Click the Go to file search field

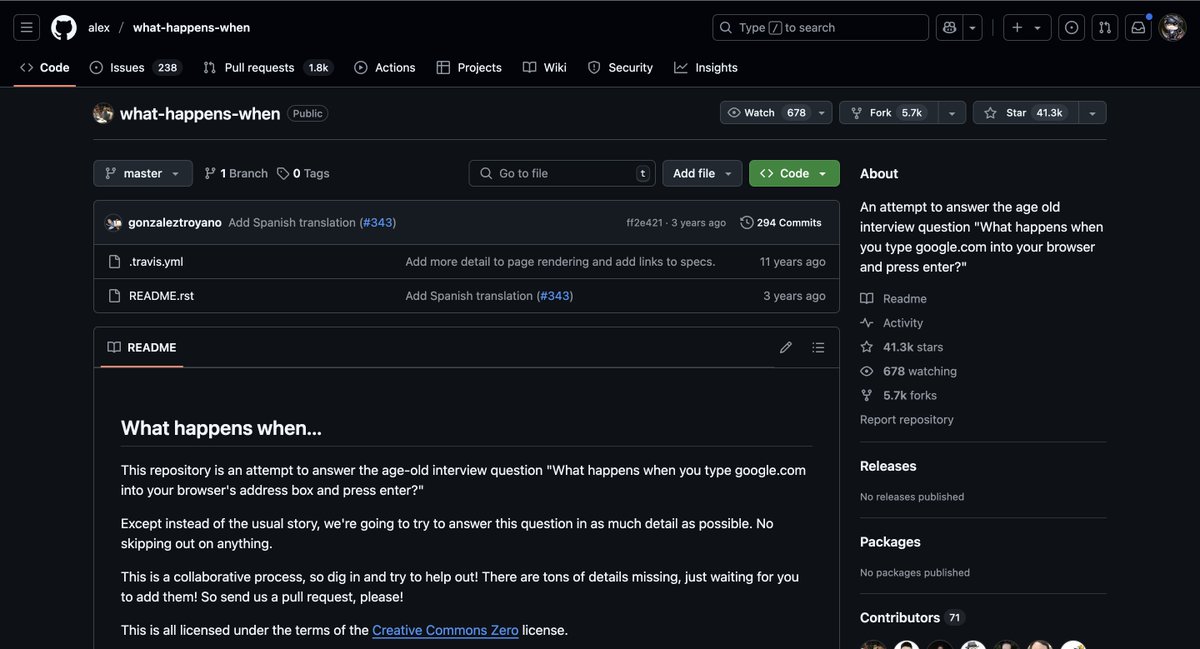click(x=562, y=173)
